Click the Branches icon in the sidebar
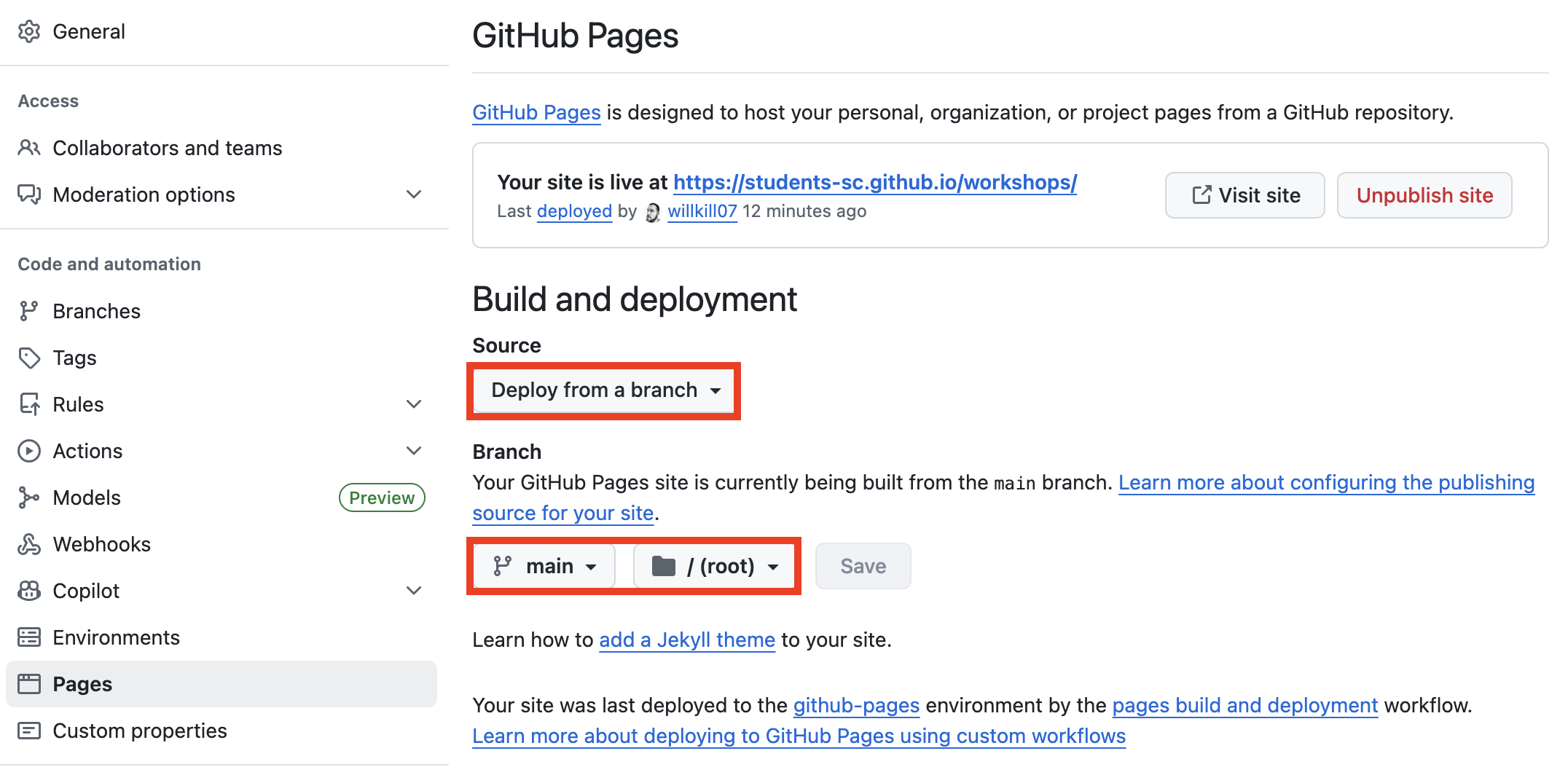 [29, 310]
